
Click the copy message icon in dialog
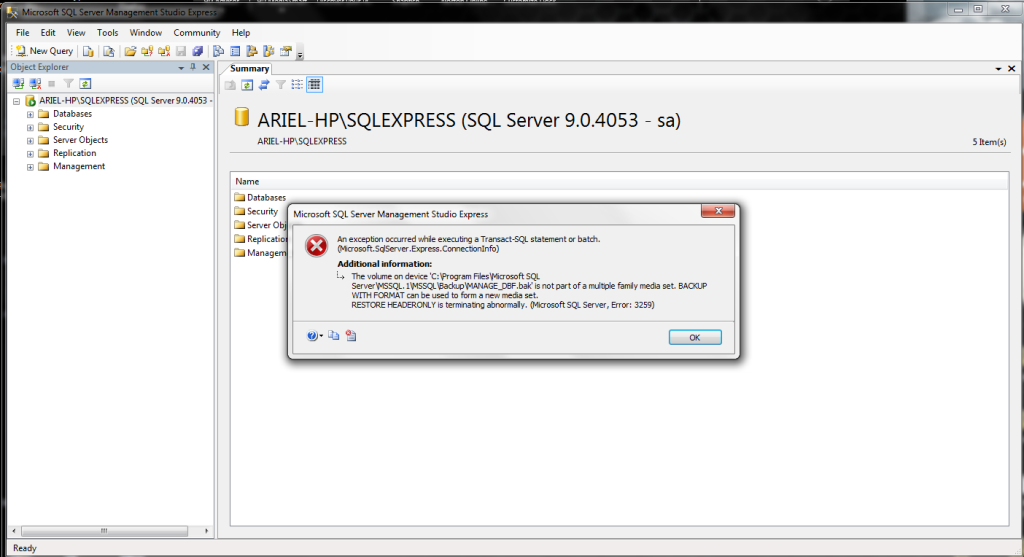[334, 337]
